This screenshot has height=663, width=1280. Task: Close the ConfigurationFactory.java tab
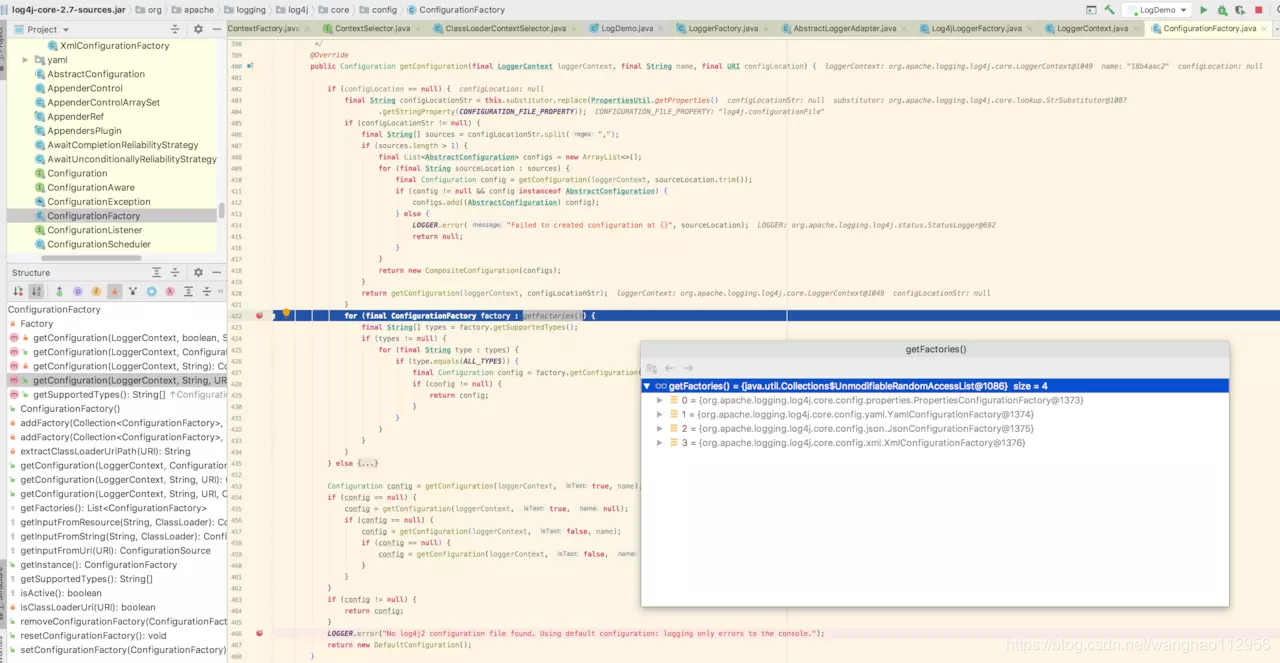coord(1265,28)
